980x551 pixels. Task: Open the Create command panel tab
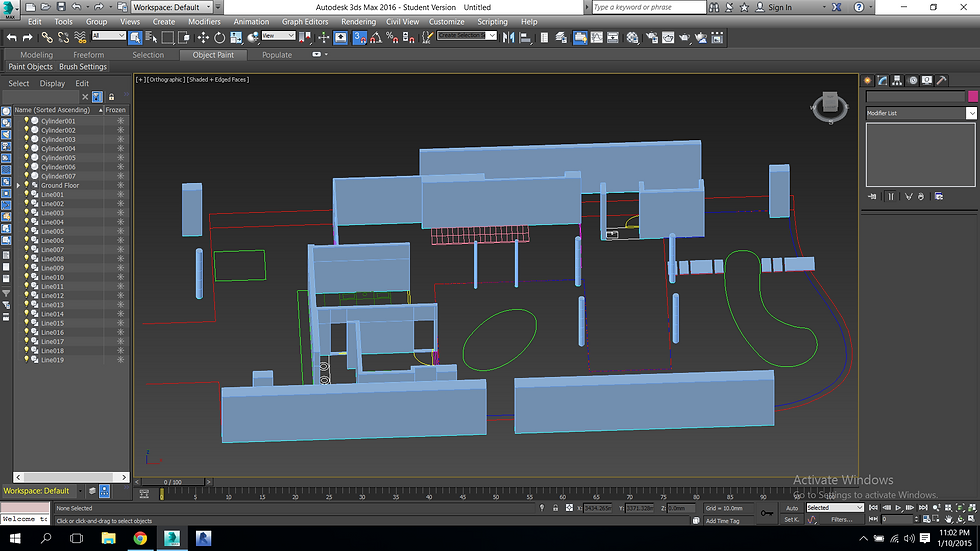(x=868, y=81)
